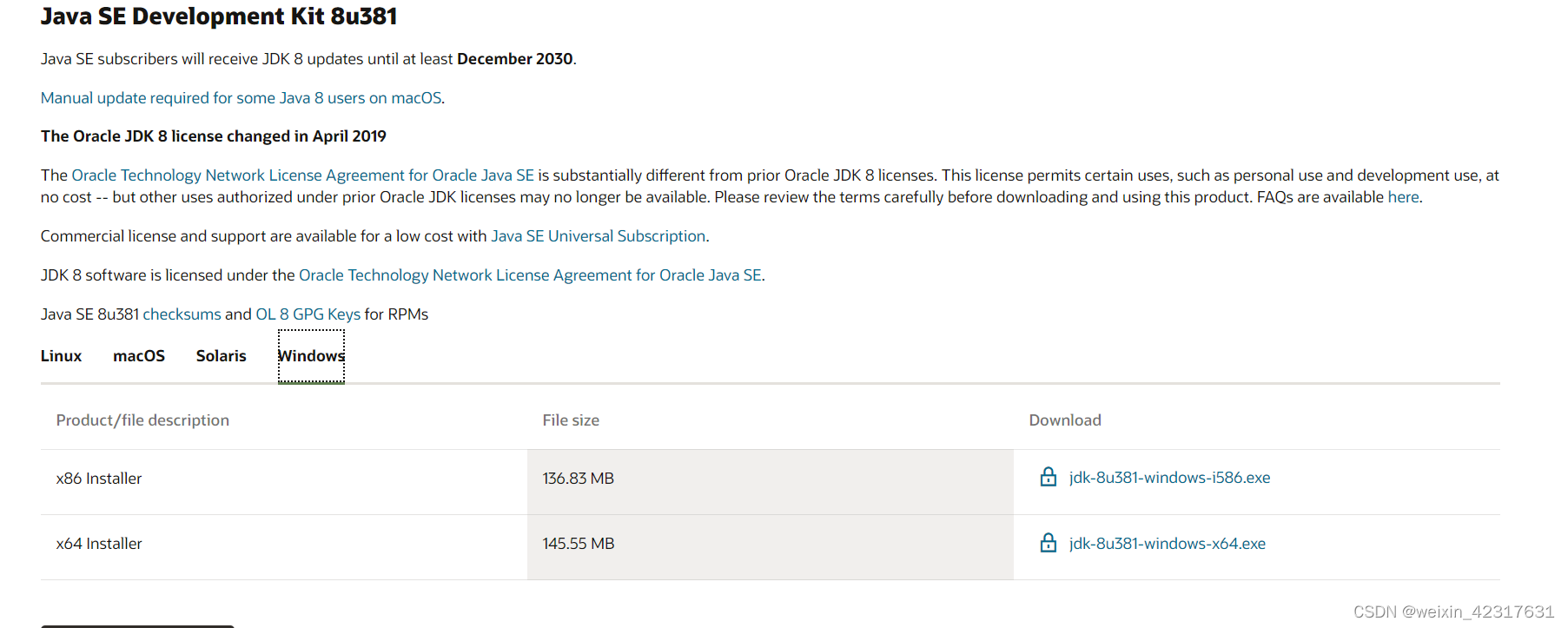Click 'Java SE Development Kit 8u381' heading
This screenshot has width=1568, height=628.
tap(219, 17)
